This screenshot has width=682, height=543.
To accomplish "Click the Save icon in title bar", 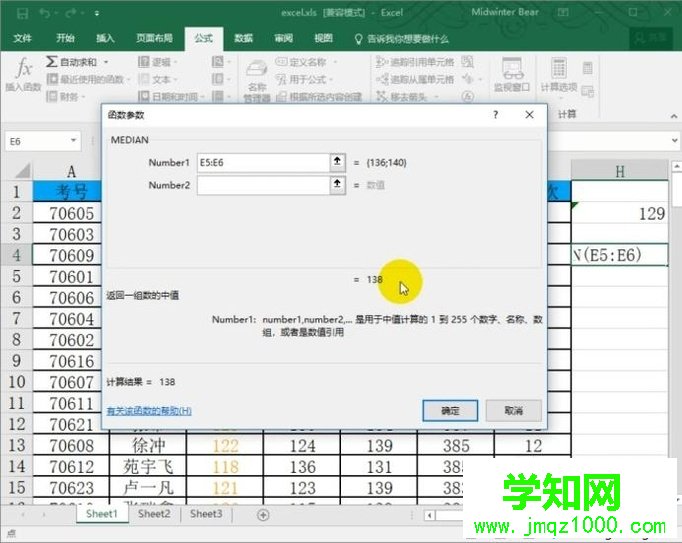I will pos(23,13).
